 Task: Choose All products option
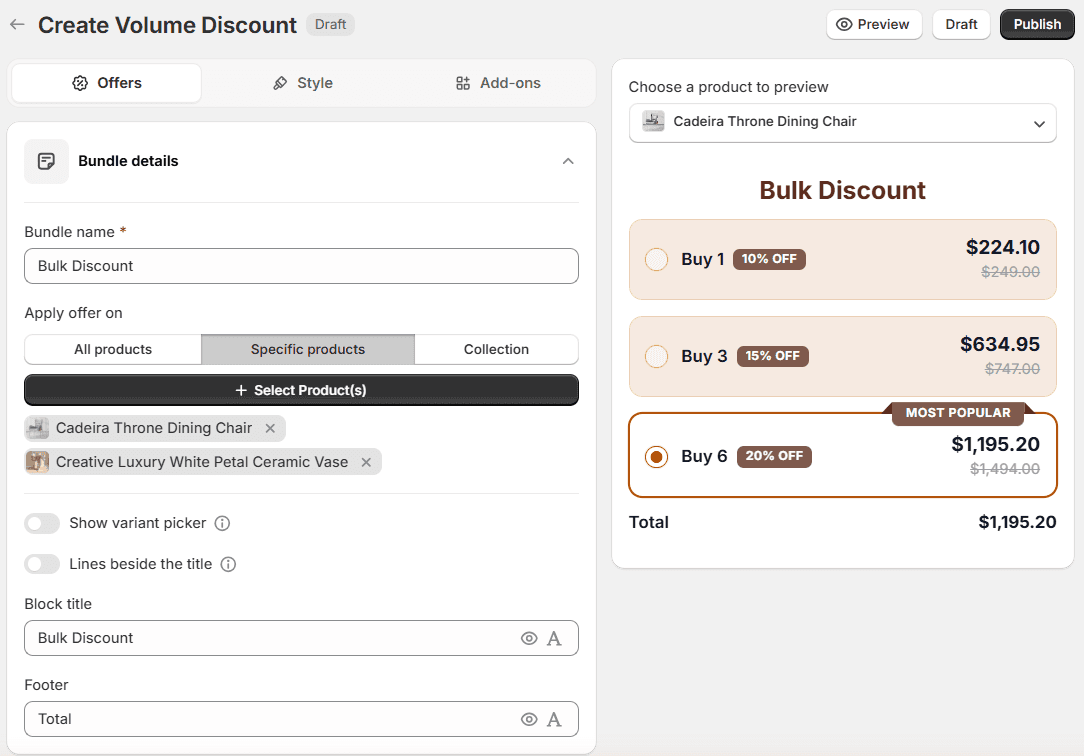[113, 350]
